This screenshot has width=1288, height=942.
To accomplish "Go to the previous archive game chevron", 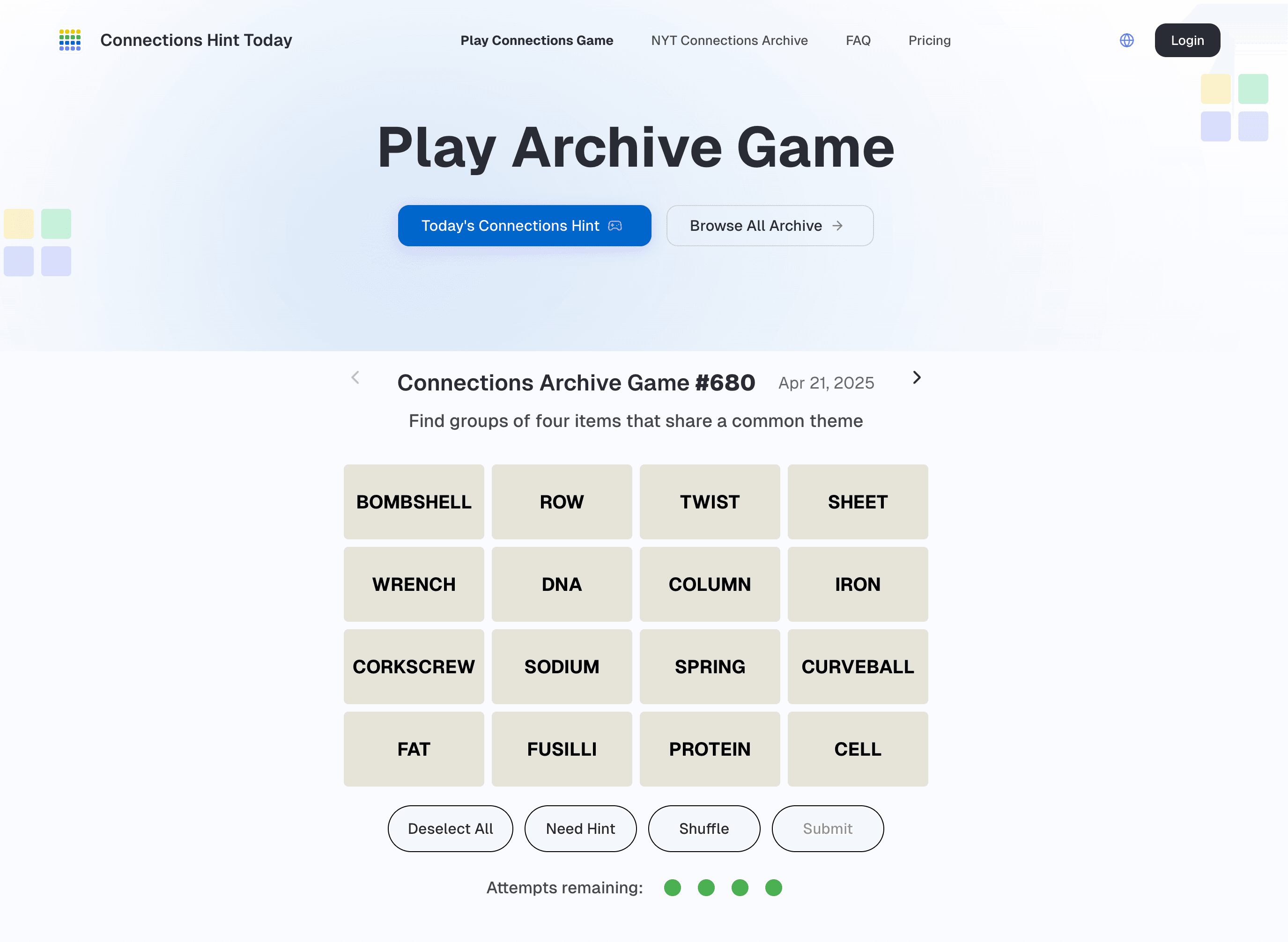I will click(355, 377).
